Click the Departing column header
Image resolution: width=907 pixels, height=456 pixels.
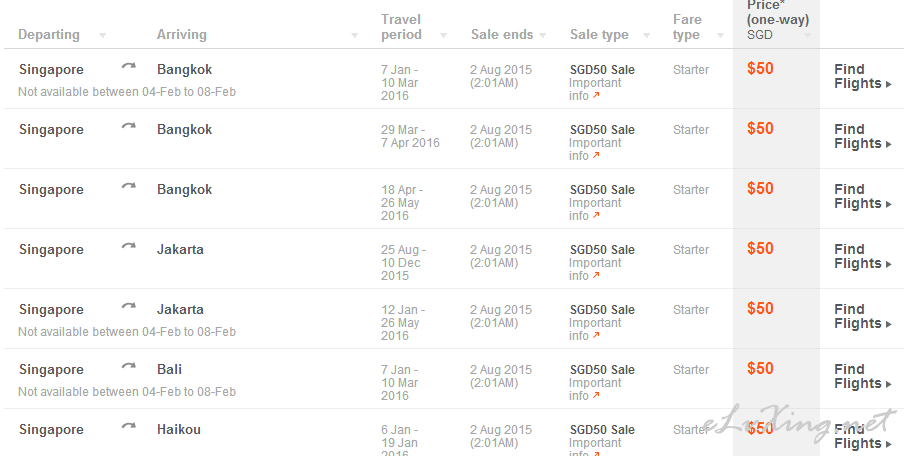49,35
